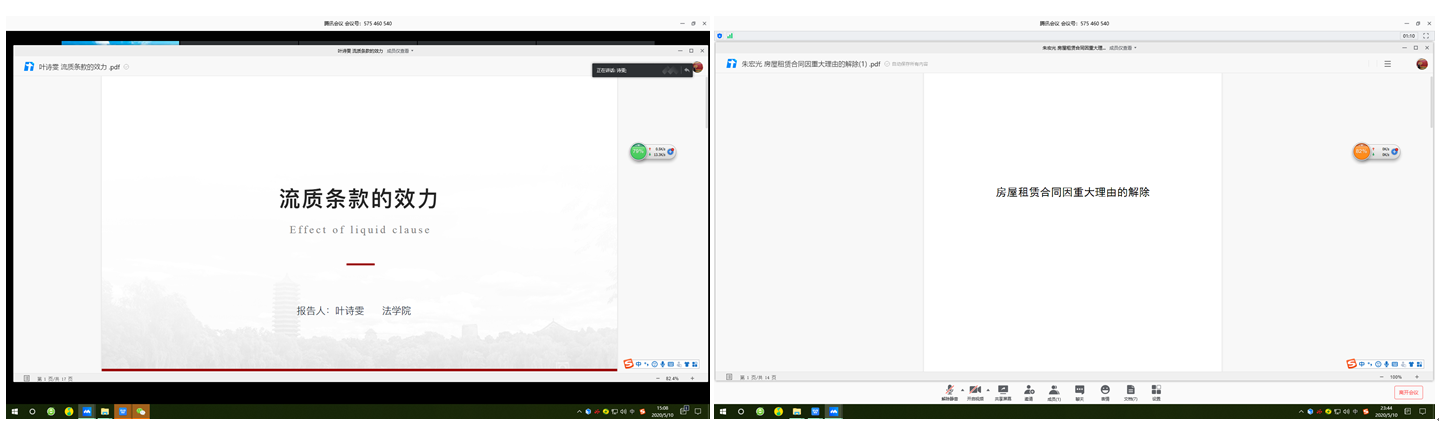Open meeting settings icon
This screenshot has width=1439, height=429.
pos(1156,389)
